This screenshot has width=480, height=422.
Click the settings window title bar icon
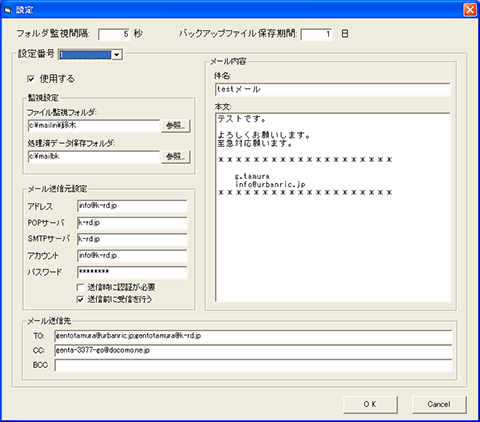pyautogui.click(x=8, y=10)
